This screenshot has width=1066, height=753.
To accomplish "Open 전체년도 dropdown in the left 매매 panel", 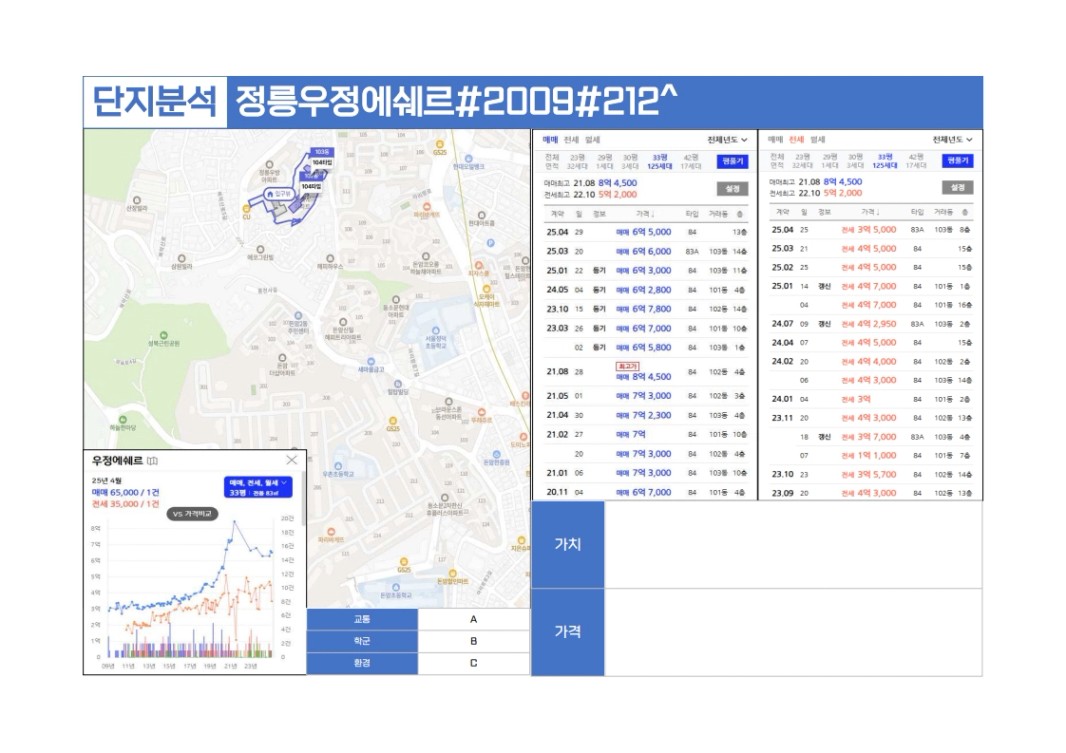I will pos(727,140).
